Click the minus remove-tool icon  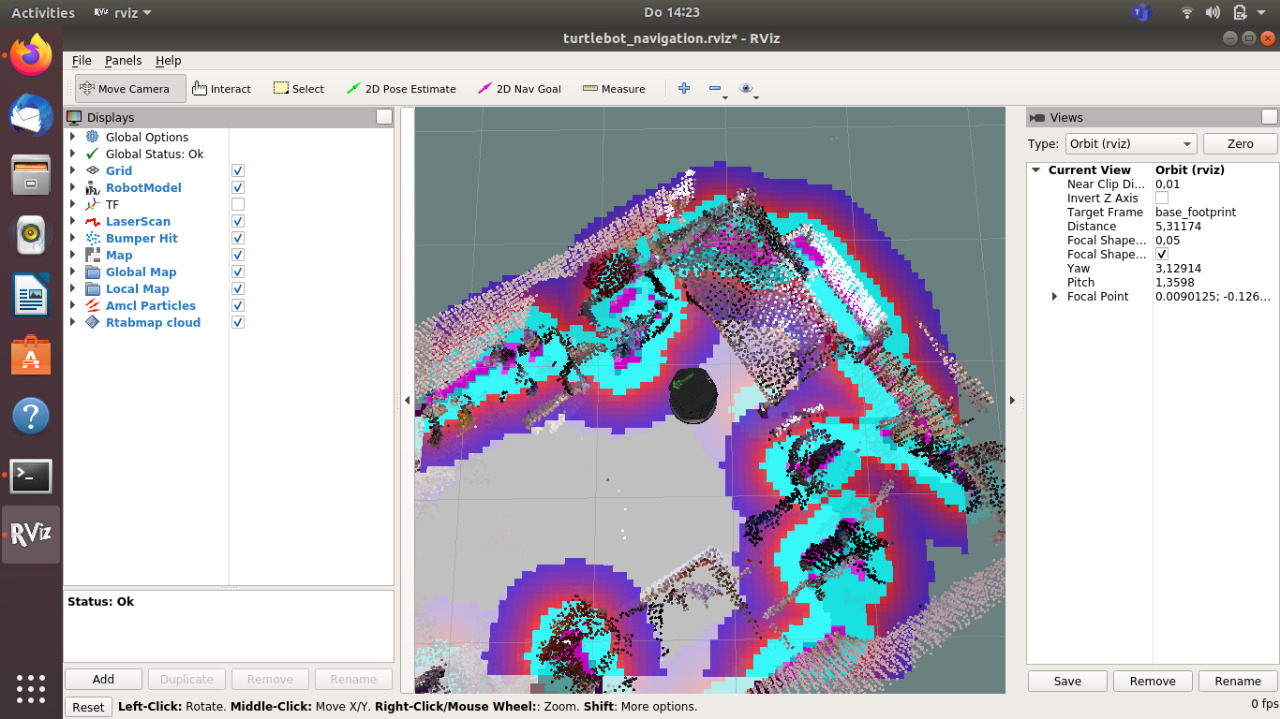point(715,89)
